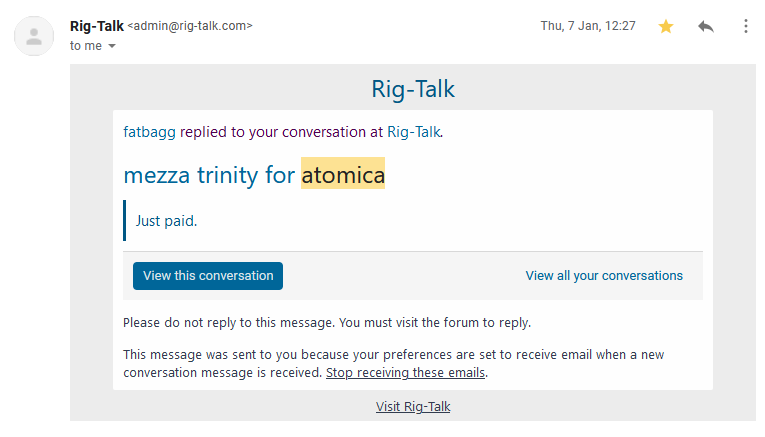Click the highlighted word atomica
The width and height of the screenshot is (765, 437).
pyautogui.click(x=343, y=175)
